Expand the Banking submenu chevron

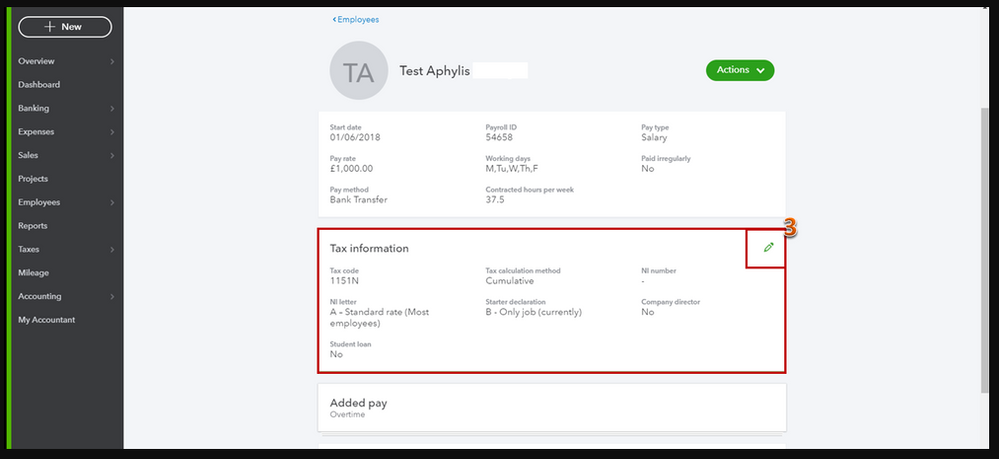tap(111, 109)
